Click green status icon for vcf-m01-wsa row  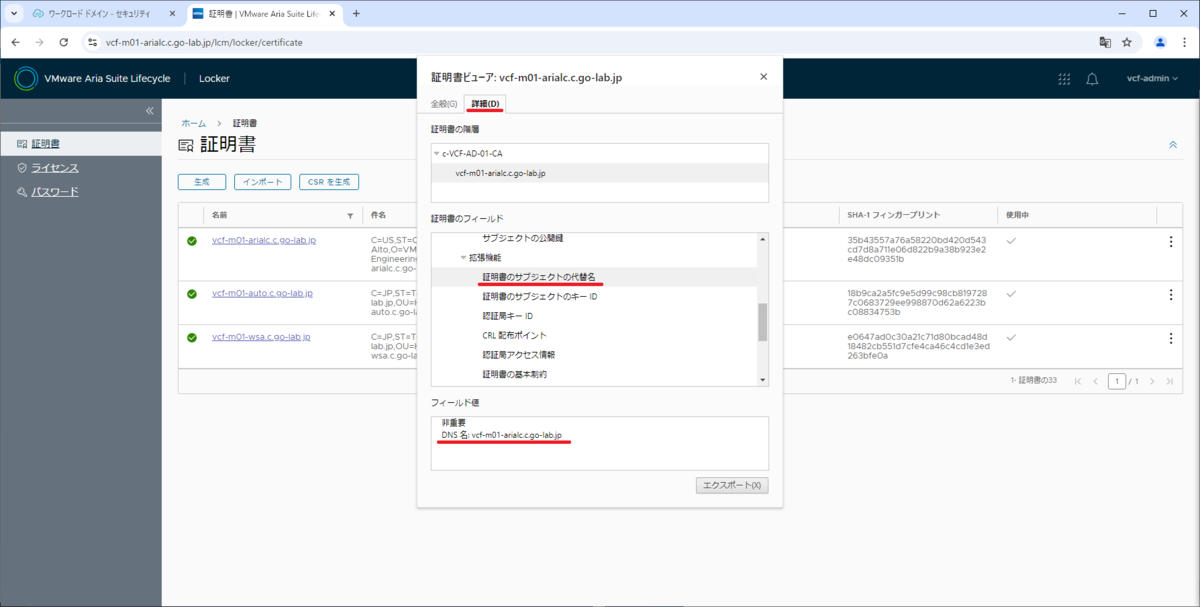click(191, 338)
